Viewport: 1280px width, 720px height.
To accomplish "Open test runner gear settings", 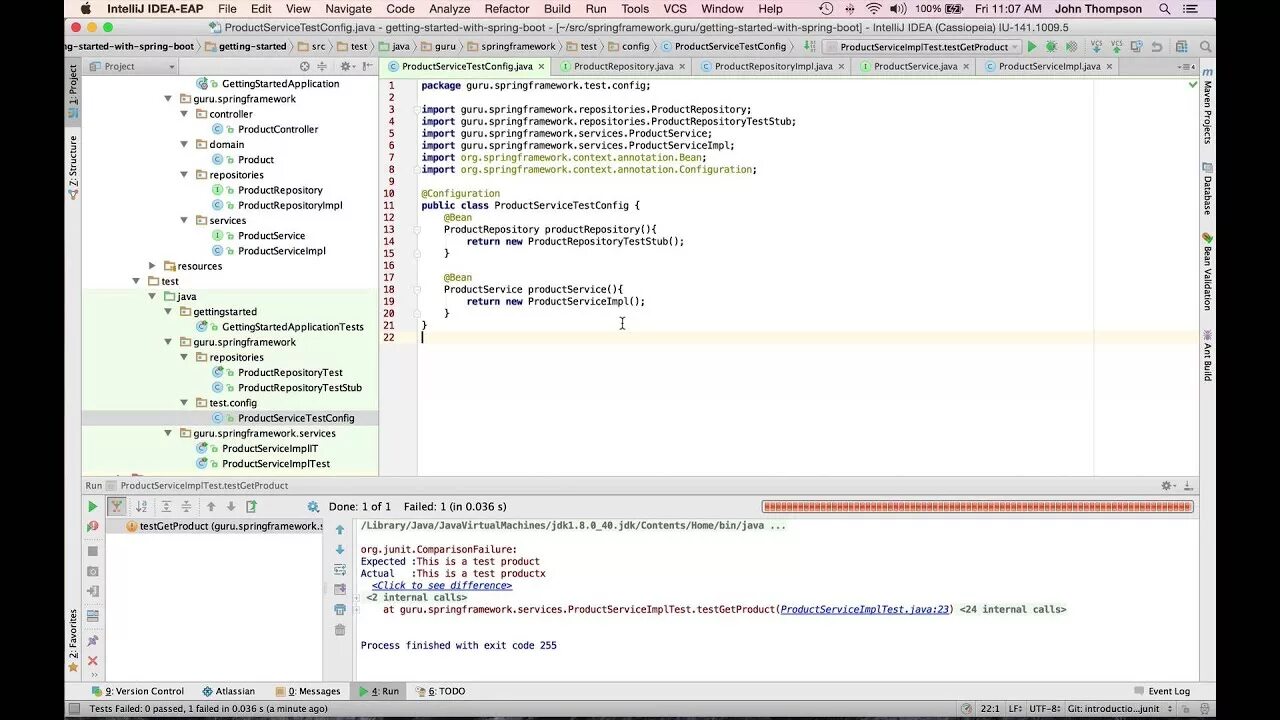I will click(x=313, y=507).
